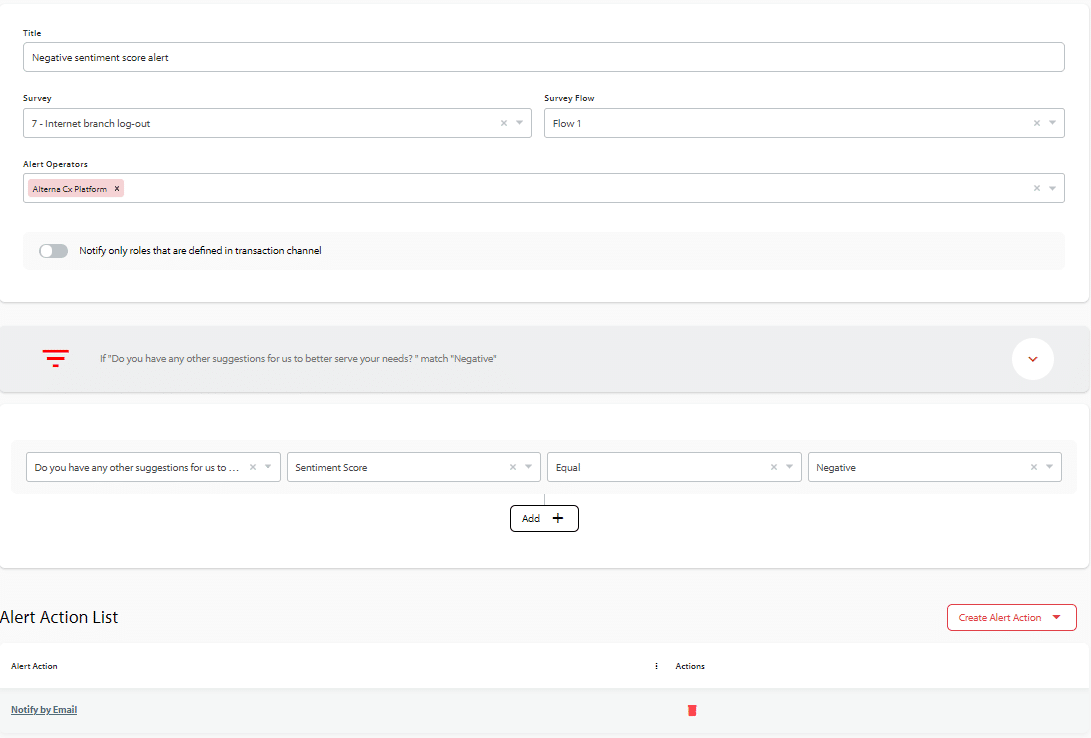
Task: Clear the Negative value selection
Action: tap(1034, 467)
